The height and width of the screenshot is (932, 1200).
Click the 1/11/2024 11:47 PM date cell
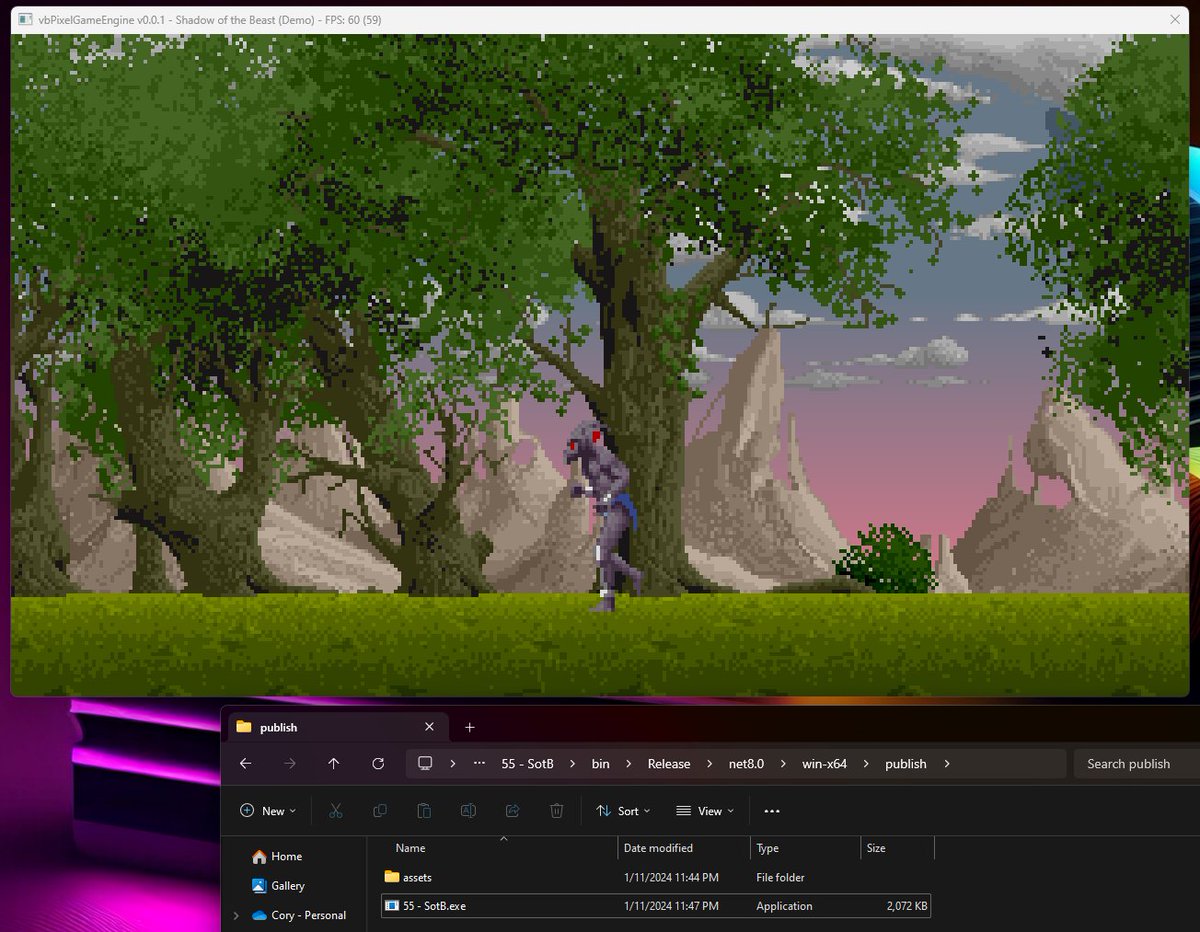click(x=671, y=906)
